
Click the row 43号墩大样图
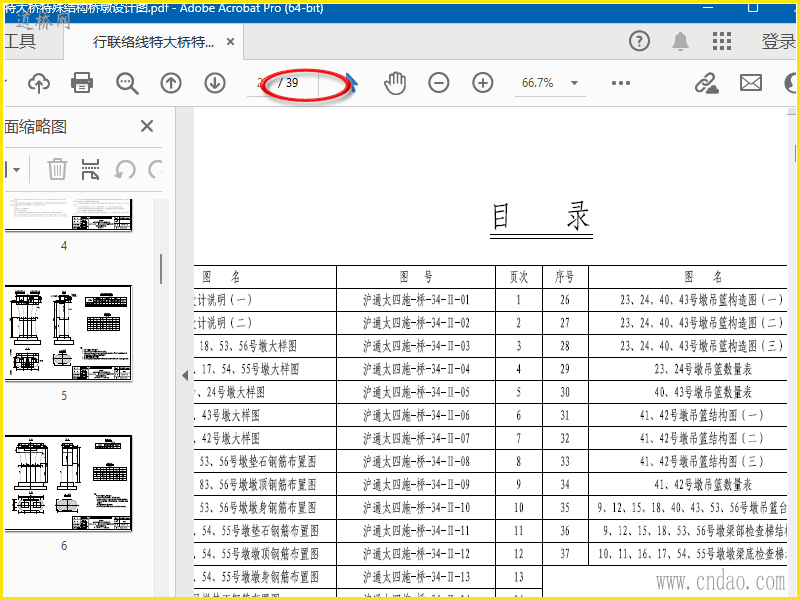tap(265, 415)
